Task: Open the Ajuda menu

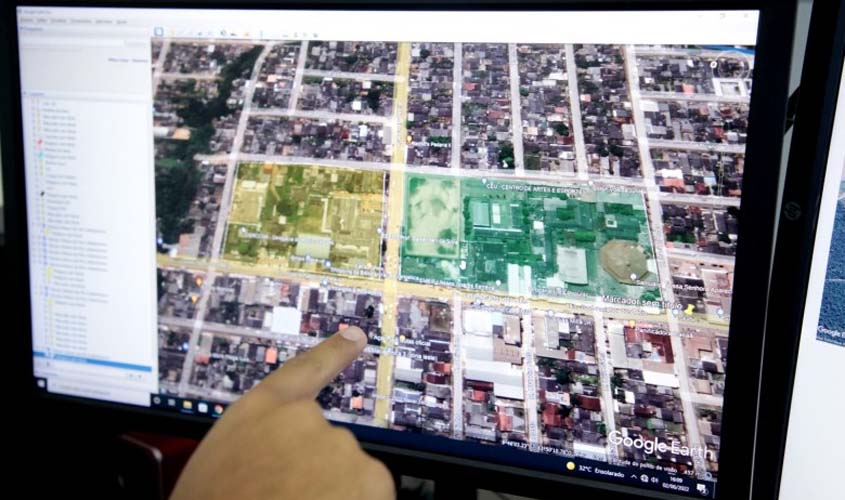Action: tap(122, 22)
